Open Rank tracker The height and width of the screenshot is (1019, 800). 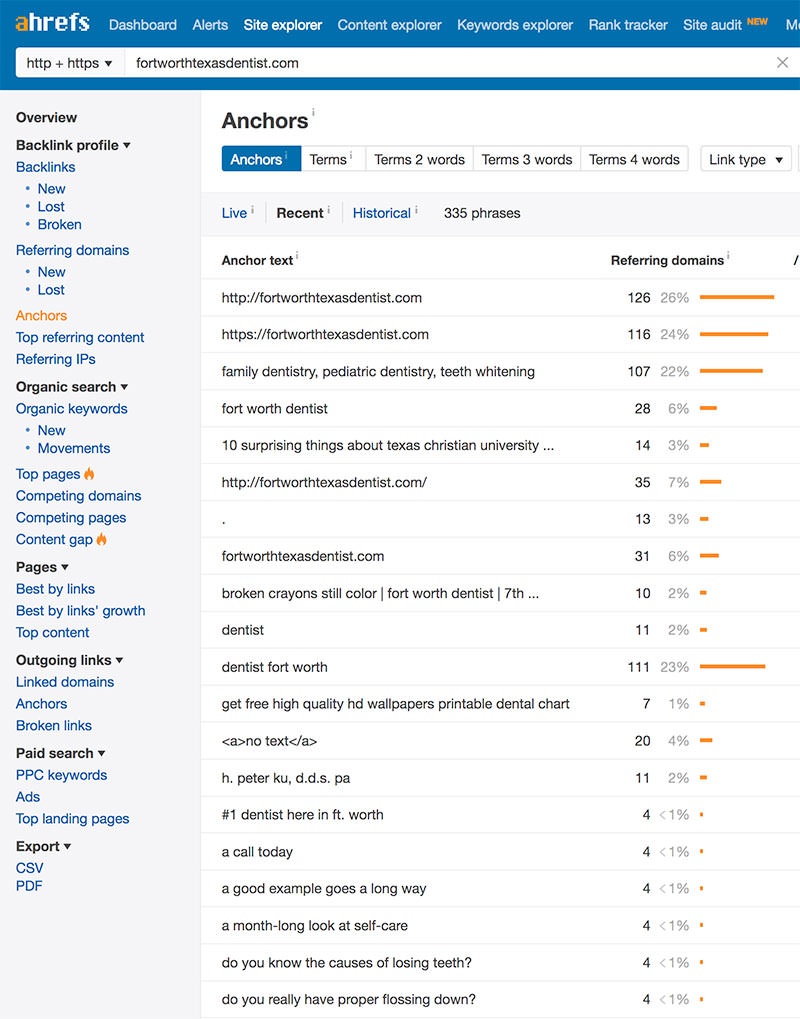(628, 25)
